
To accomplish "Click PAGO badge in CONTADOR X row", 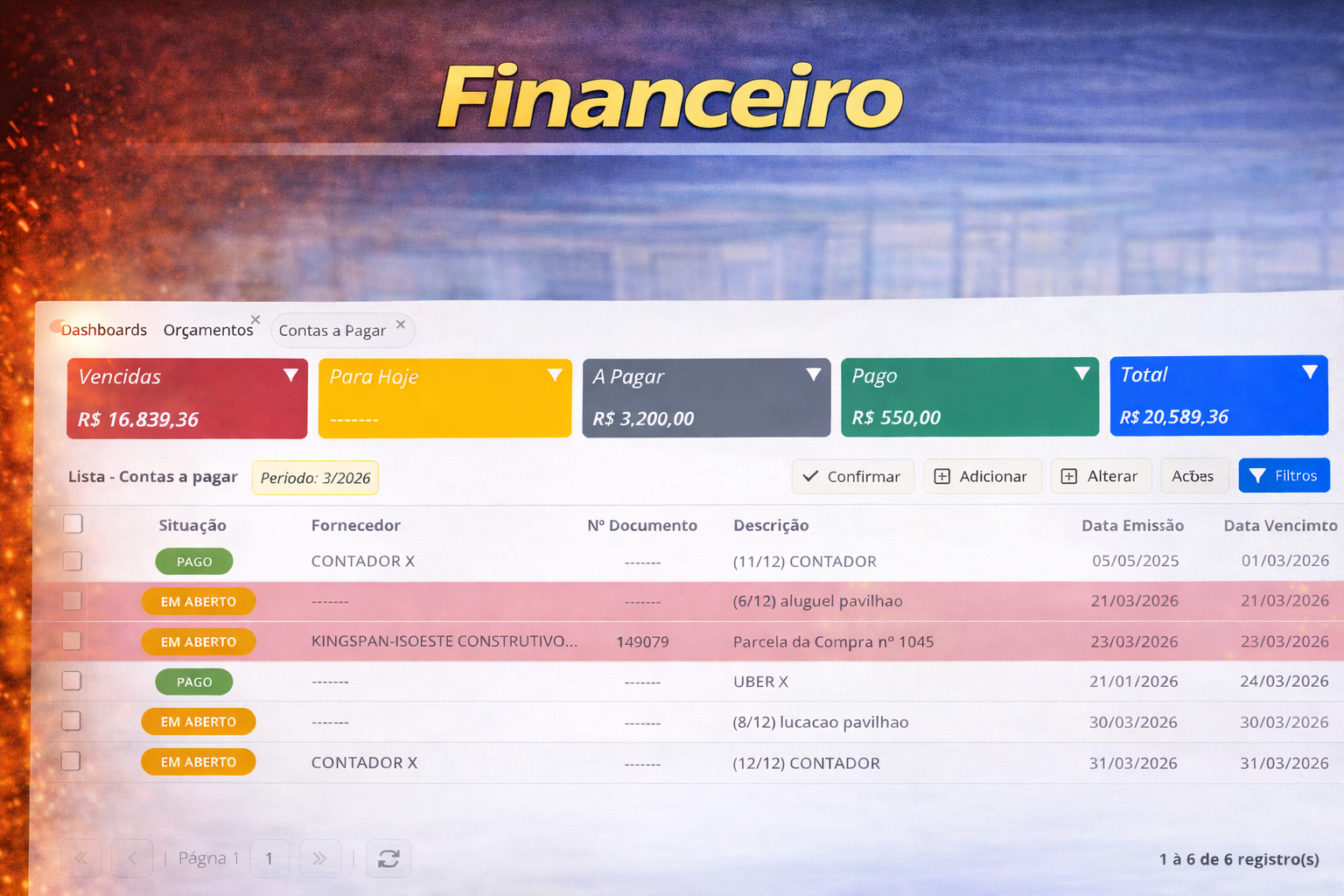I will [194, 562].
